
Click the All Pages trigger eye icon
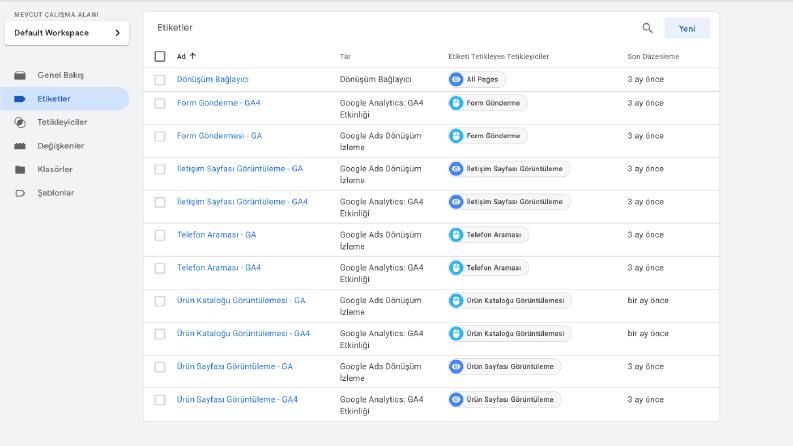pyautogui.click(x=456, y=79)
